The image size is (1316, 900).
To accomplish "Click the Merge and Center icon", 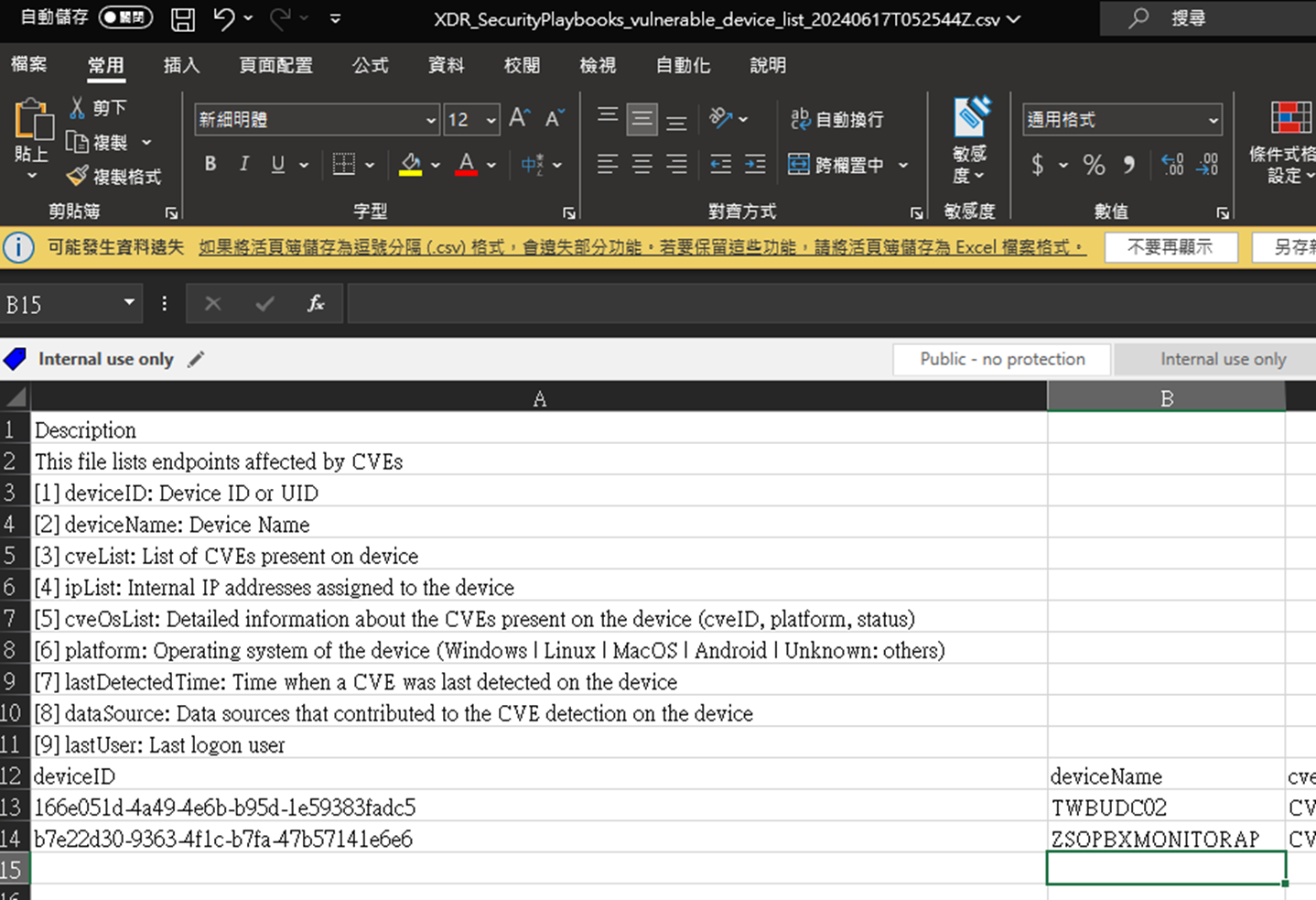I will (799, 165).
